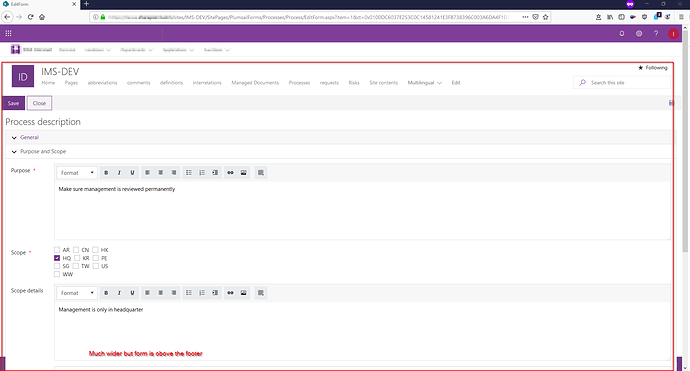Viewport: 690px width, 371px height.
Task: Insert bulleted list in Purpose editor
Action: [x=189, y=173]
